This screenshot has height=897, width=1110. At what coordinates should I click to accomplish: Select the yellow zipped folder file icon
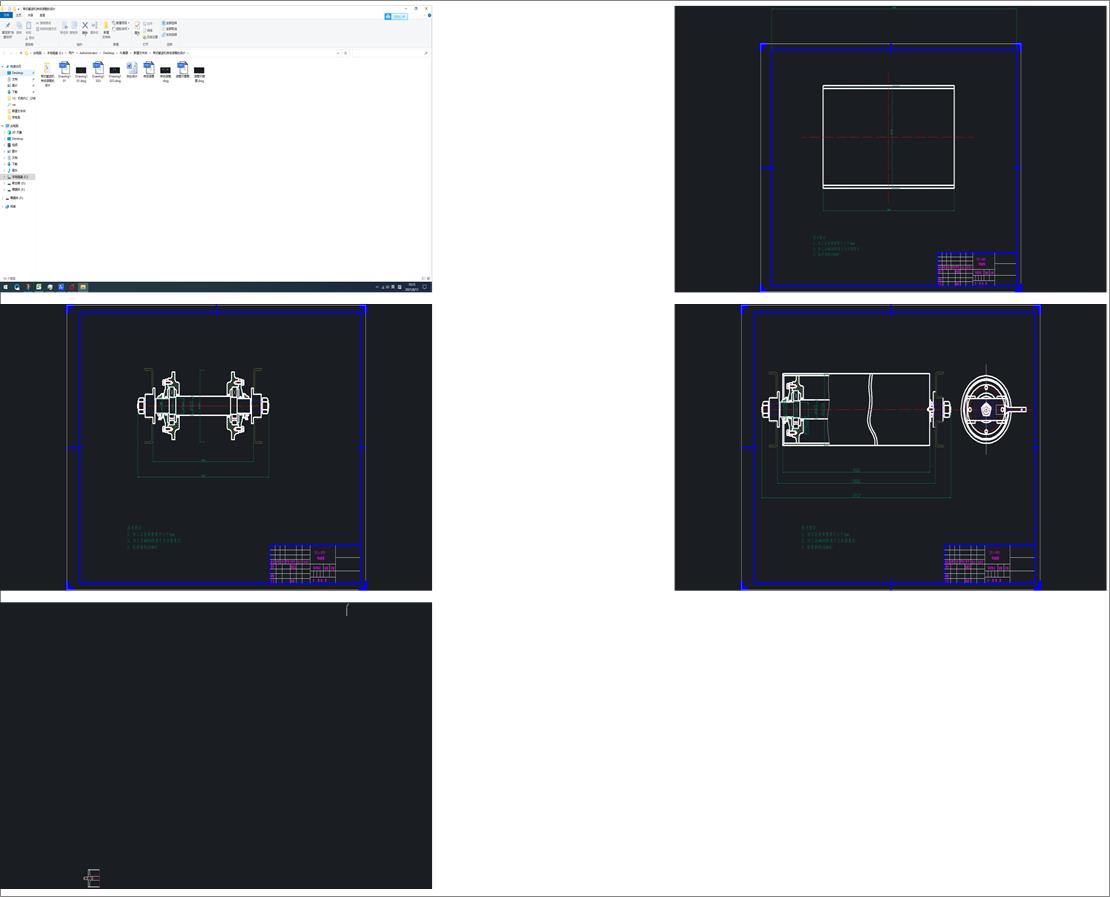[x=47, y=68]
